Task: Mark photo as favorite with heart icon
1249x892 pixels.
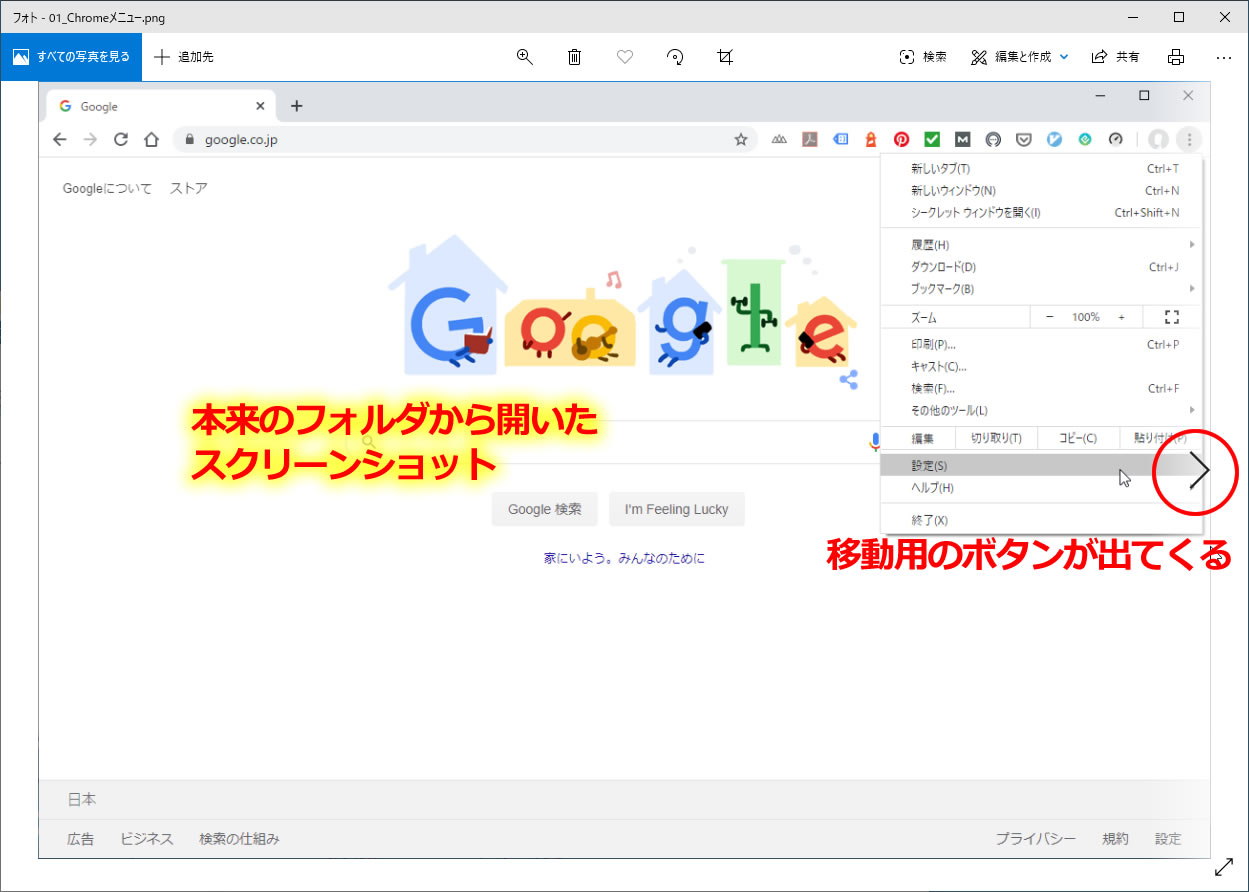Action: coord(625,57)
